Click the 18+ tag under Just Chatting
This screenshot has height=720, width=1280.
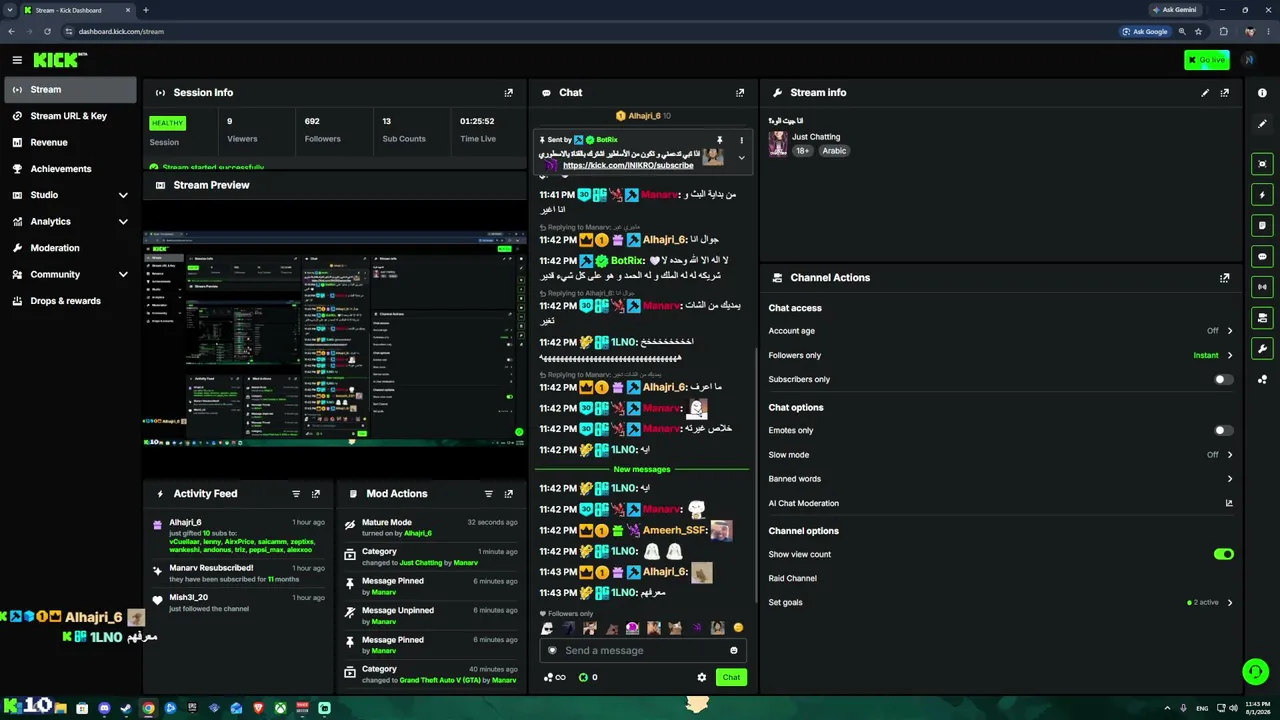click(803, 151)
